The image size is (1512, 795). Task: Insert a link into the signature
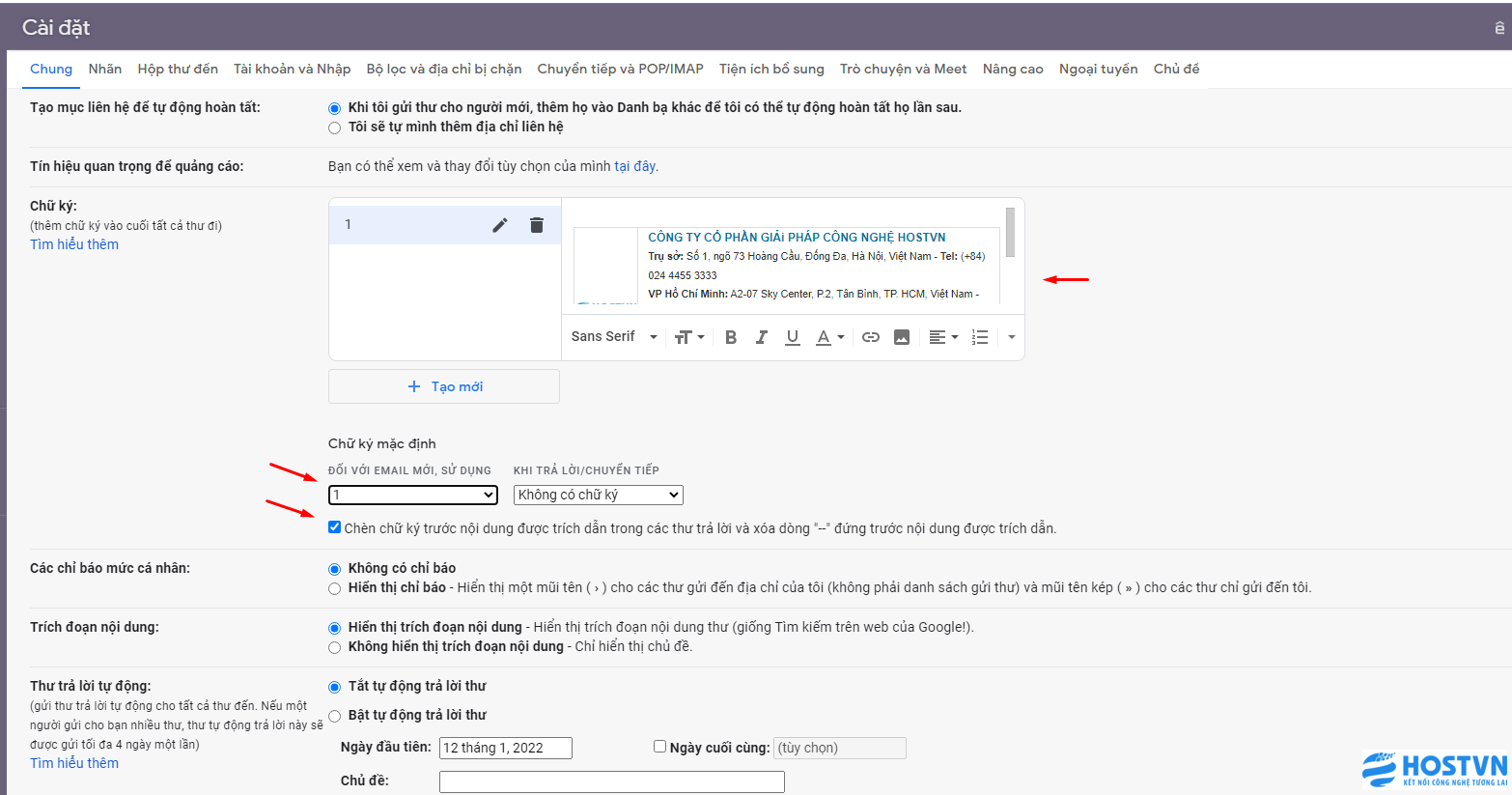(x=871, y=337)
